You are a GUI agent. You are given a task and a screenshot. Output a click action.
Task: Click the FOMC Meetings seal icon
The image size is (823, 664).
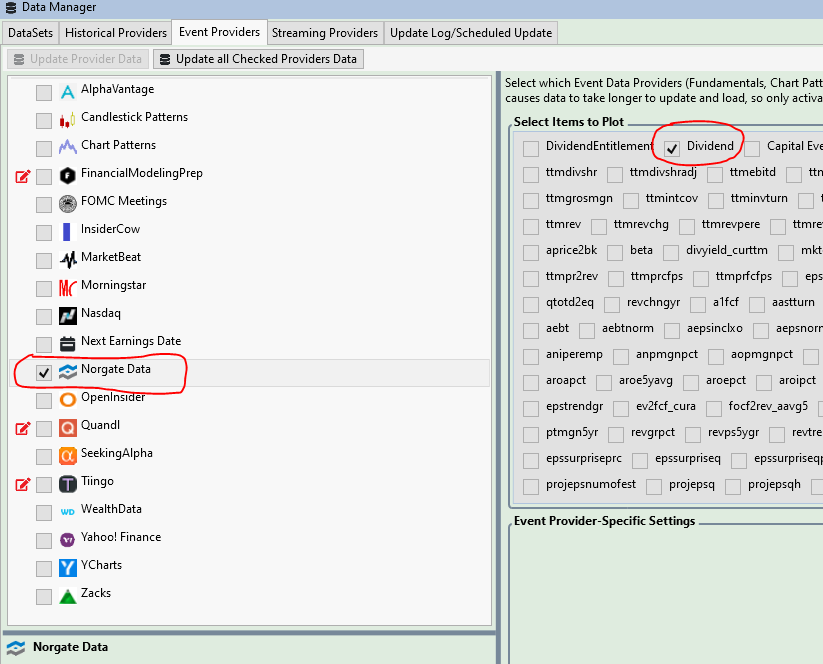(67, 205)
